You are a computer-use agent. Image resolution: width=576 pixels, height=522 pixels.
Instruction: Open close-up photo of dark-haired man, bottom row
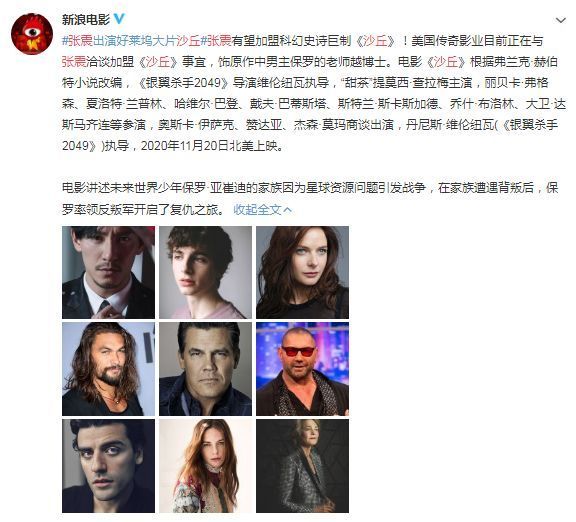[x=108, y=466]
